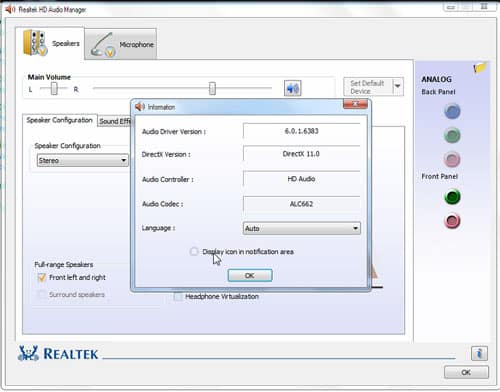Open the Speaker Configuration sub-tab
This screenshot has width=500, height=392.
pyautogui.click(x=60, y=120)
